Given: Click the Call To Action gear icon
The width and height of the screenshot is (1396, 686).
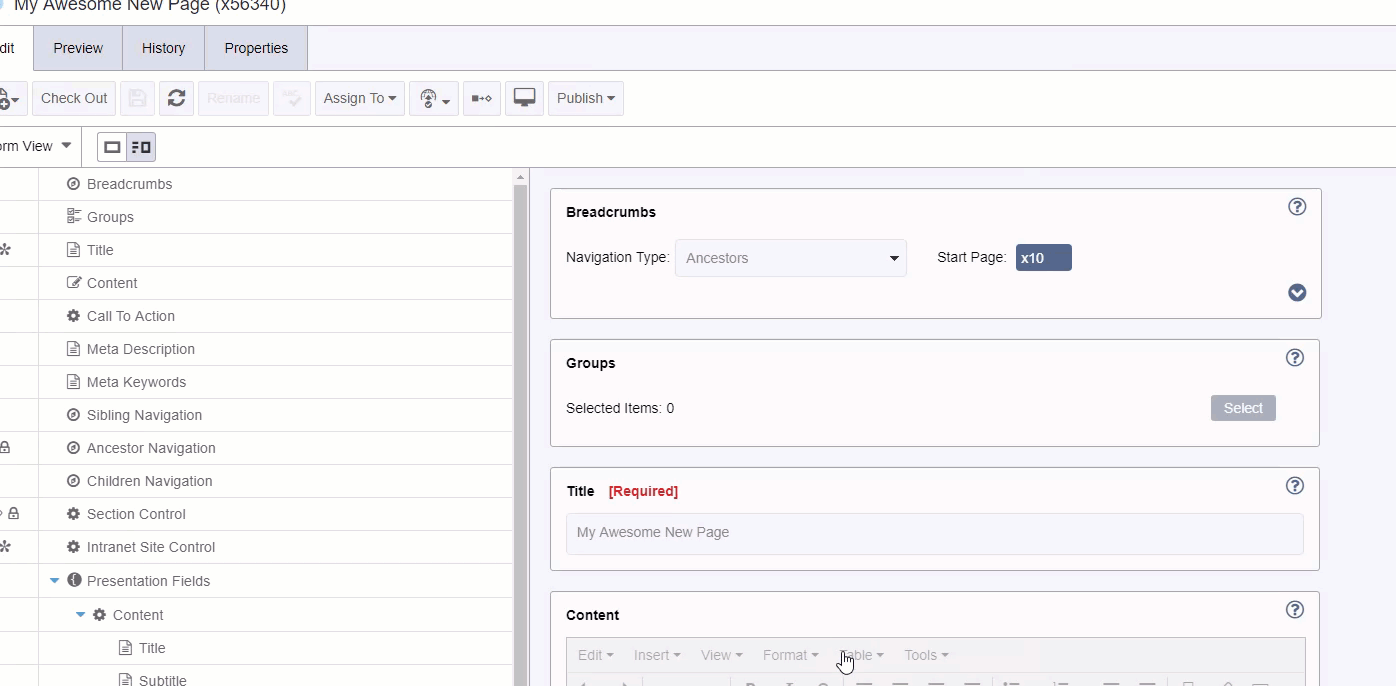Looking at the screenshot, I should [x=73, y=316].
